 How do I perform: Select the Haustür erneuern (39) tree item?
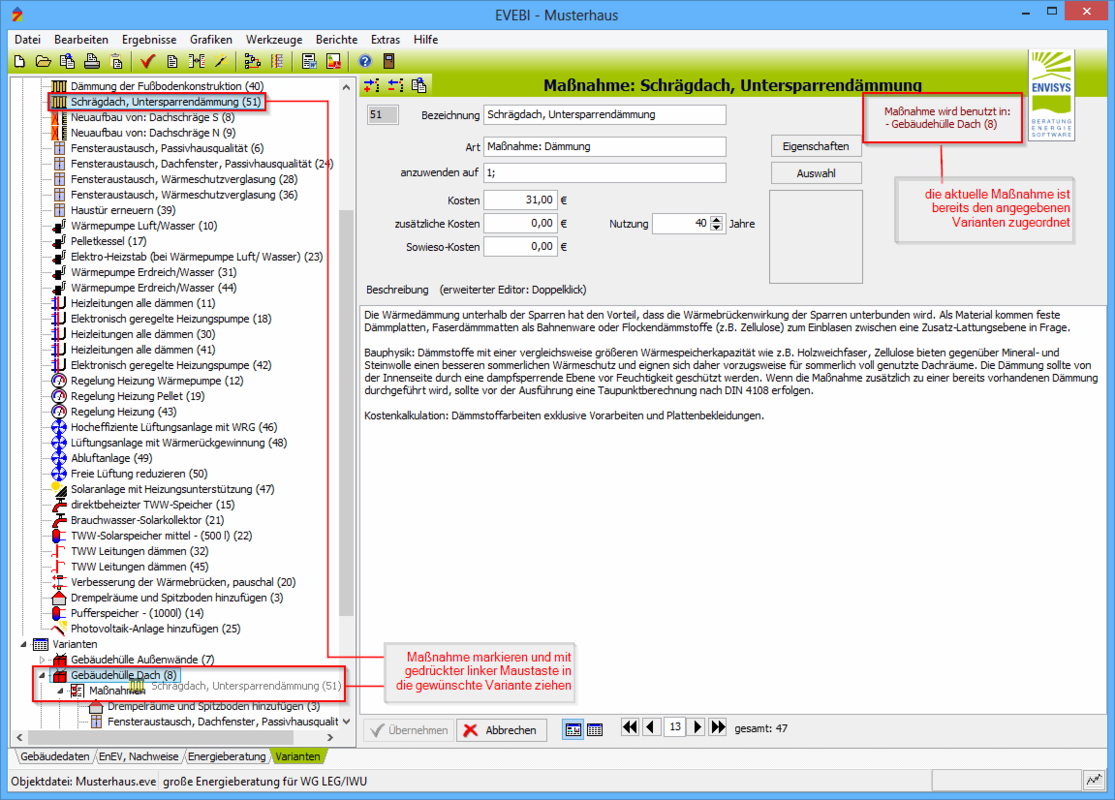pos(123,210)
